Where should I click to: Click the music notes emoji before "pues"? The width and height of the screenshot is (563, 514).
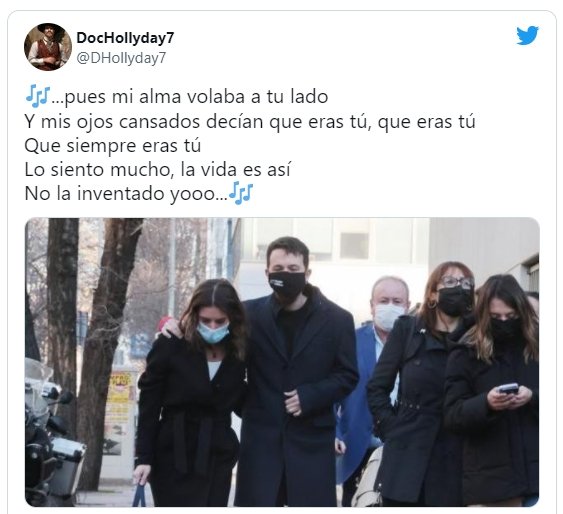[x=38, y=97]
